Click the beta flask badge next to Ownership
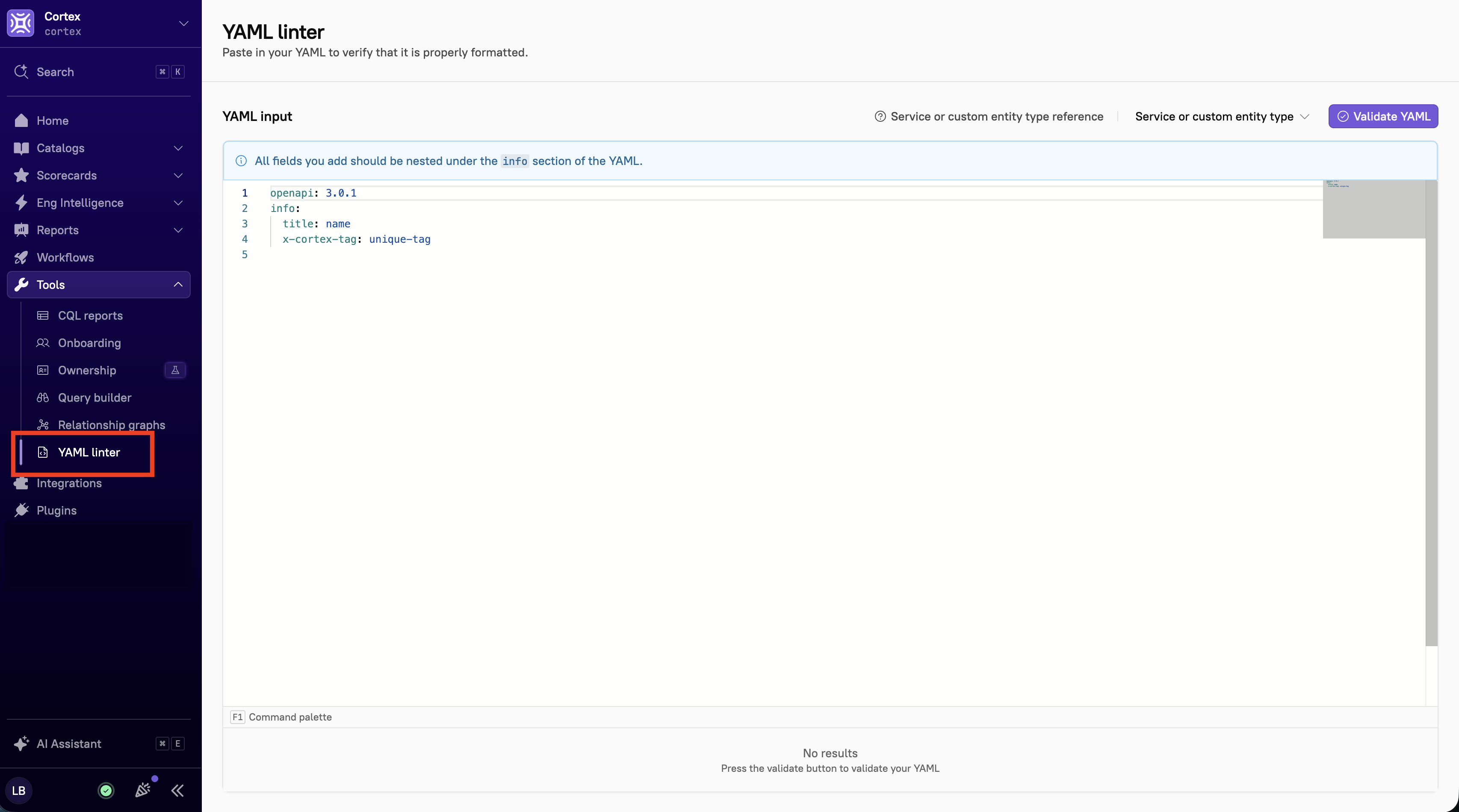The image size is (1459, 812). 175,370
